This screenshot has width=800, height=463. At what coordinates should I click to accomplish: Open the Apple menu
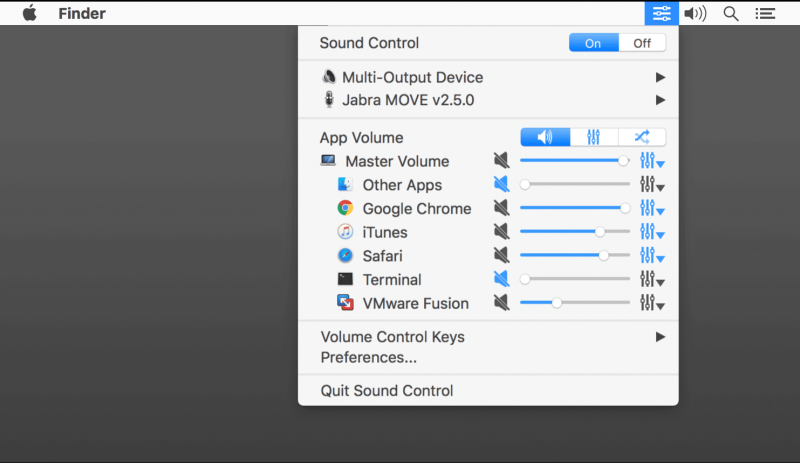click(29, 13)
